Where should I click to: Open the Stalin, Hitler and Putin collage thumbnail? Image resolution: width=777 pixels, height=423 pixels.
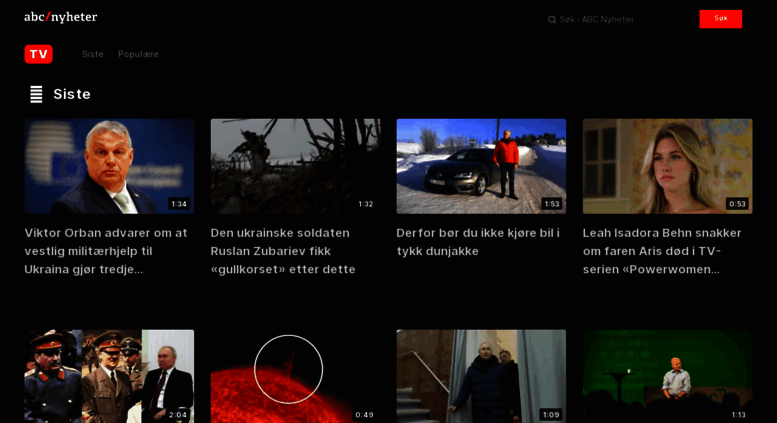click(109, 376)
